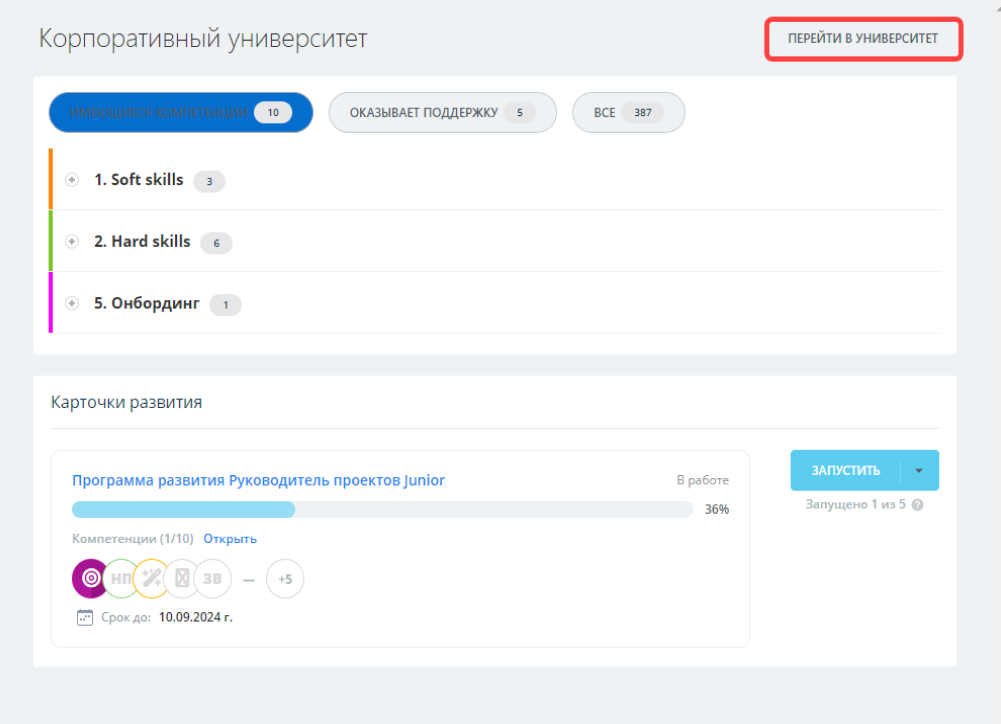The width and height of the screenshot is (1001, 724).
Task: Click the Soft skills count badge 3
Action: tap(209, 181)
